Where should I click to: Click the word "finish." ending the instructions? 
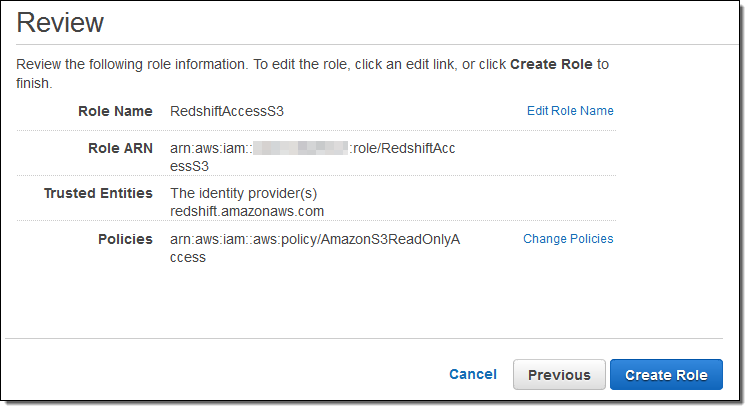click(x=34, y=83)
